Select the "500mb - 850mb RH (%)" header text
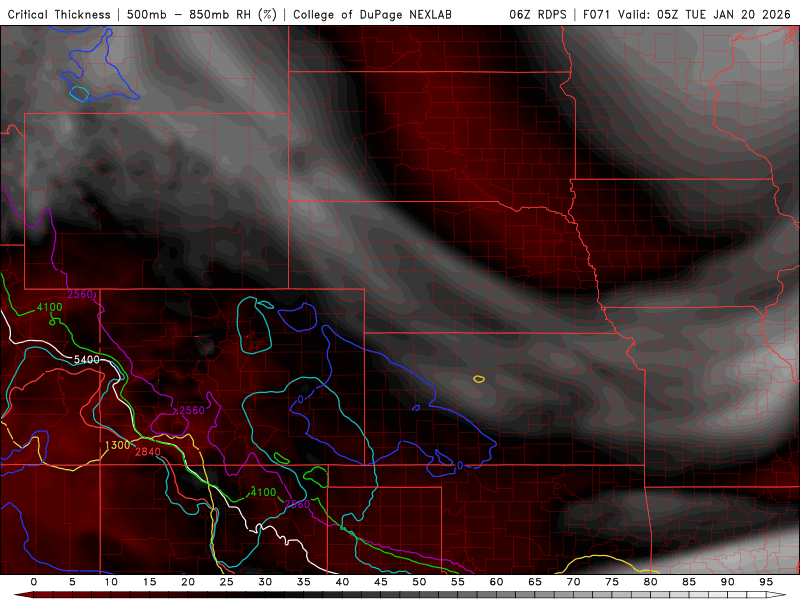 pyautogui.click(x=202, y=15)
